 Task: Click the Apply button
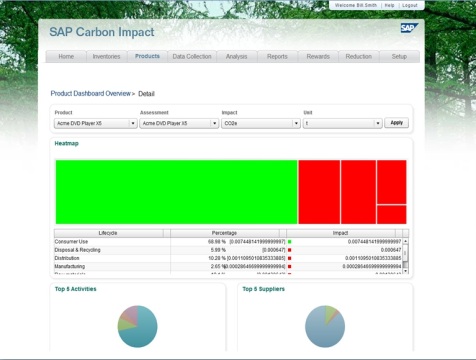[397, 123]
